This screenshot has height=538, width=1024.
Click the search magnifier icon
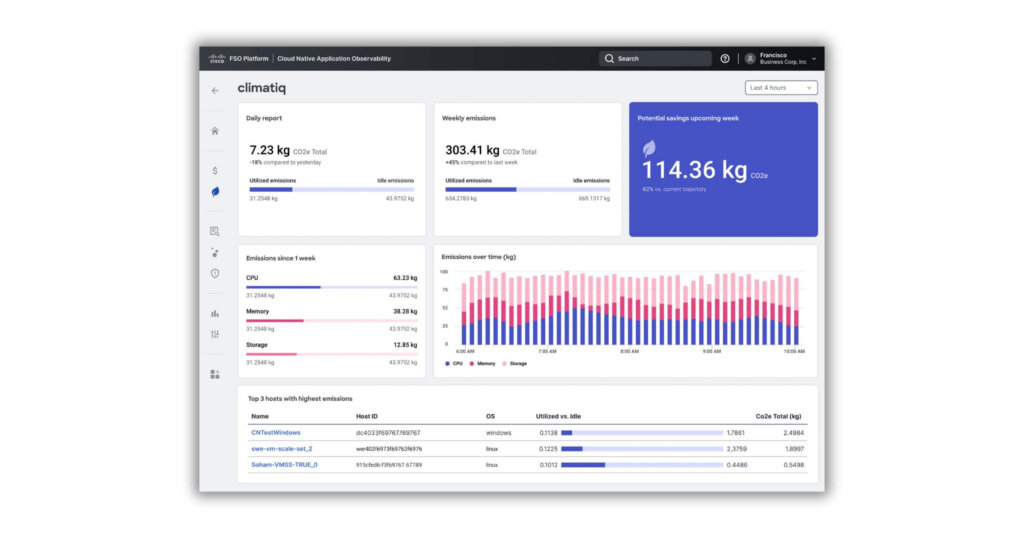[609, 59]
